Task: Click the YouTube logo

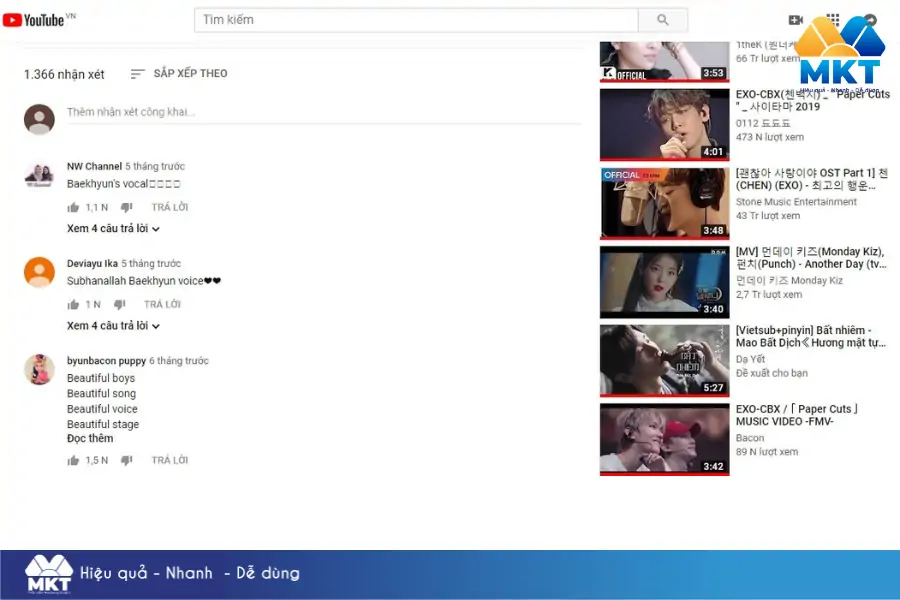Action: (x=38, y=17)
